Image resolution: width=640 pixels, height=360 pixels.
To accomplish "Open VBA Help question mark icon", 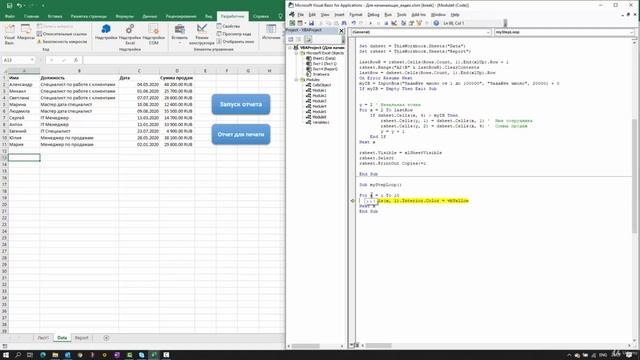I will click(x=436, y=23).
